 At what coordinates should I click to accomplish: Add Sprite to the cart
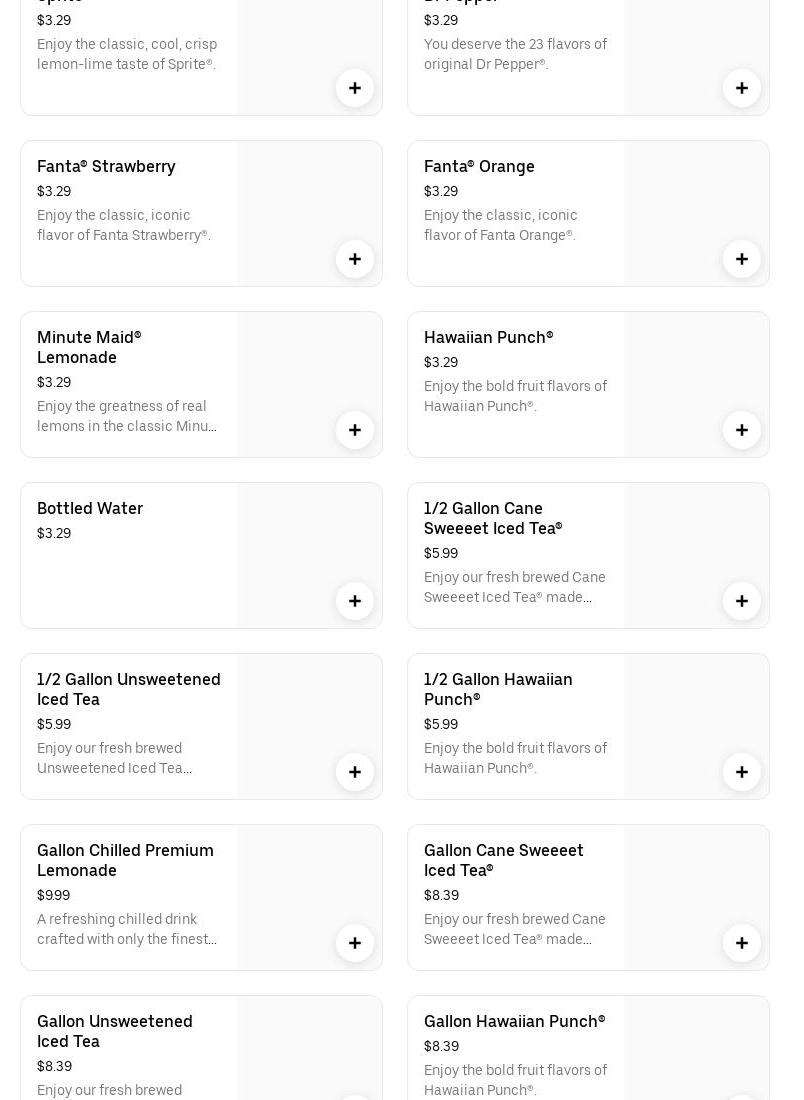[355, 88]
